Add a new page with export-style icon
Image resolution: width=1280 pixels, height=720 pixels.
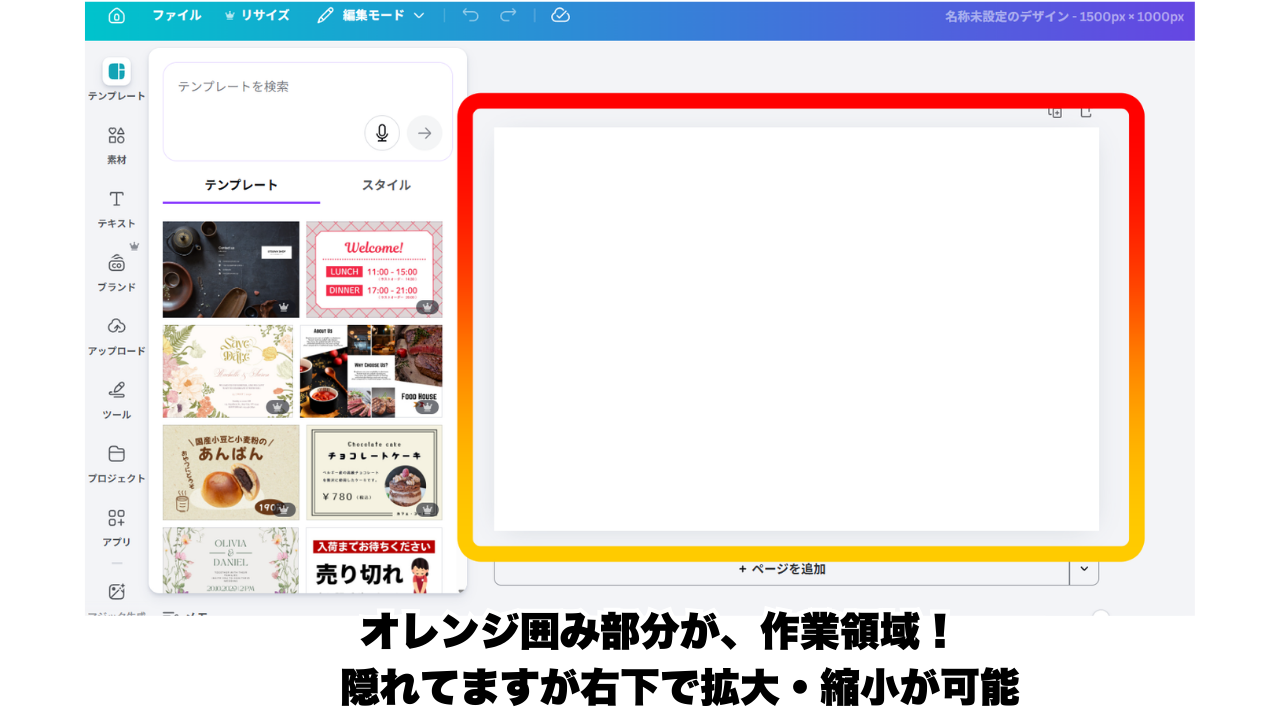1086,113
